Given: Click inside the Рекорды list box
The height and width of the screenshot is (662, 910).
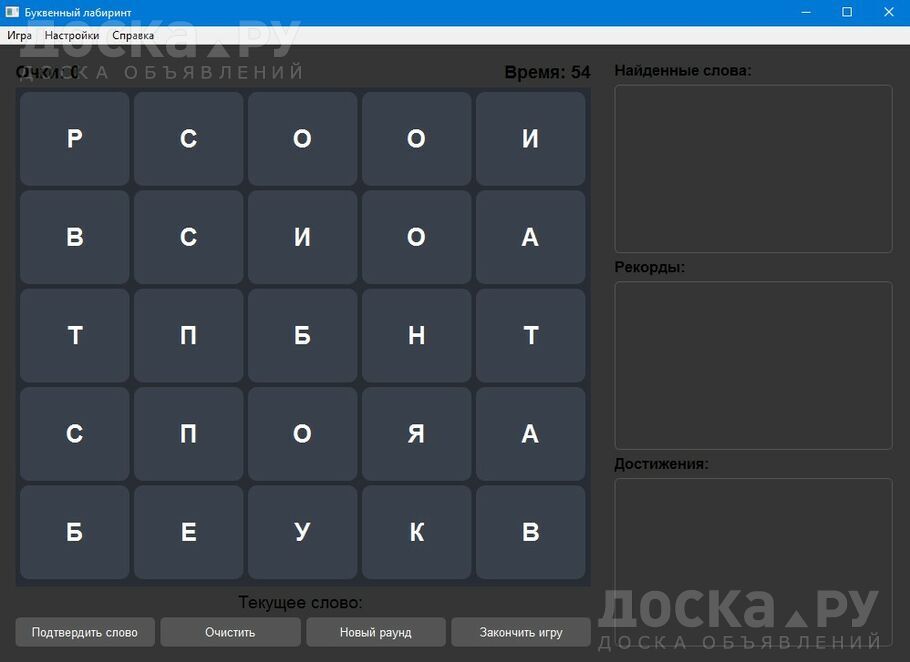Looking at the screenshot, I should pyautogui.click(x=752, y=365).
